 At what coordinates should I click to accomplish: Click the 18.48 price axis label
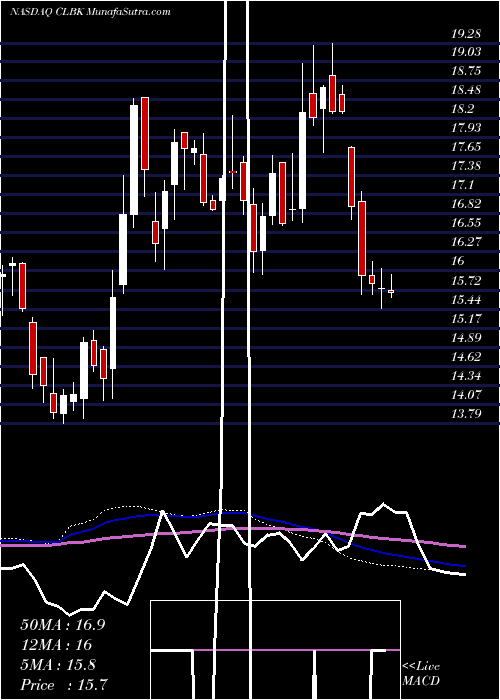click(466, 90)
